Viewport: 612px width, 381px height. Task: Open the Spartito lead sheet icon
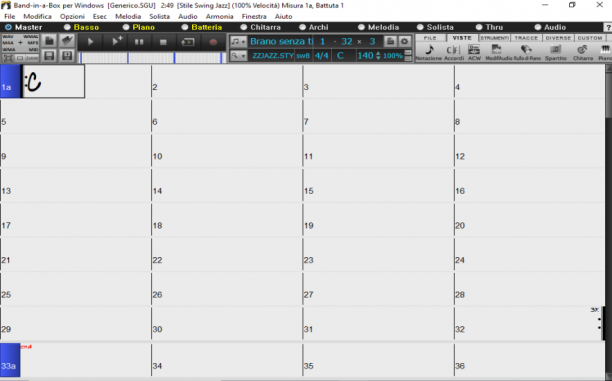555,52
